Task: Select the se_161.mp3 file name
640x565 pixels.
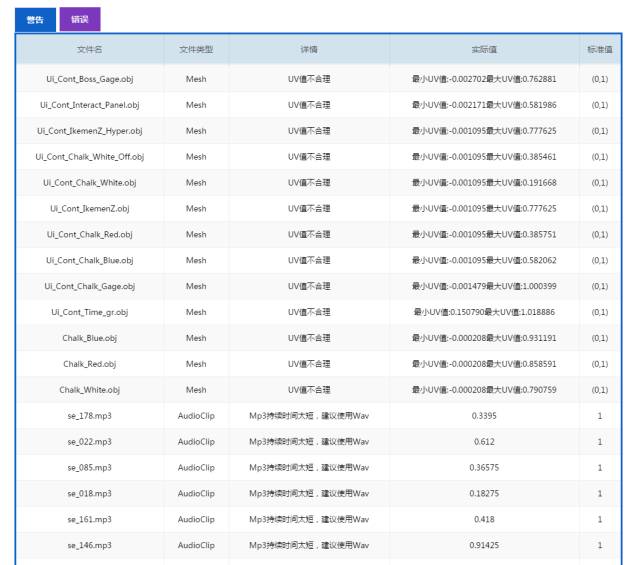Action: click(90, 520)
